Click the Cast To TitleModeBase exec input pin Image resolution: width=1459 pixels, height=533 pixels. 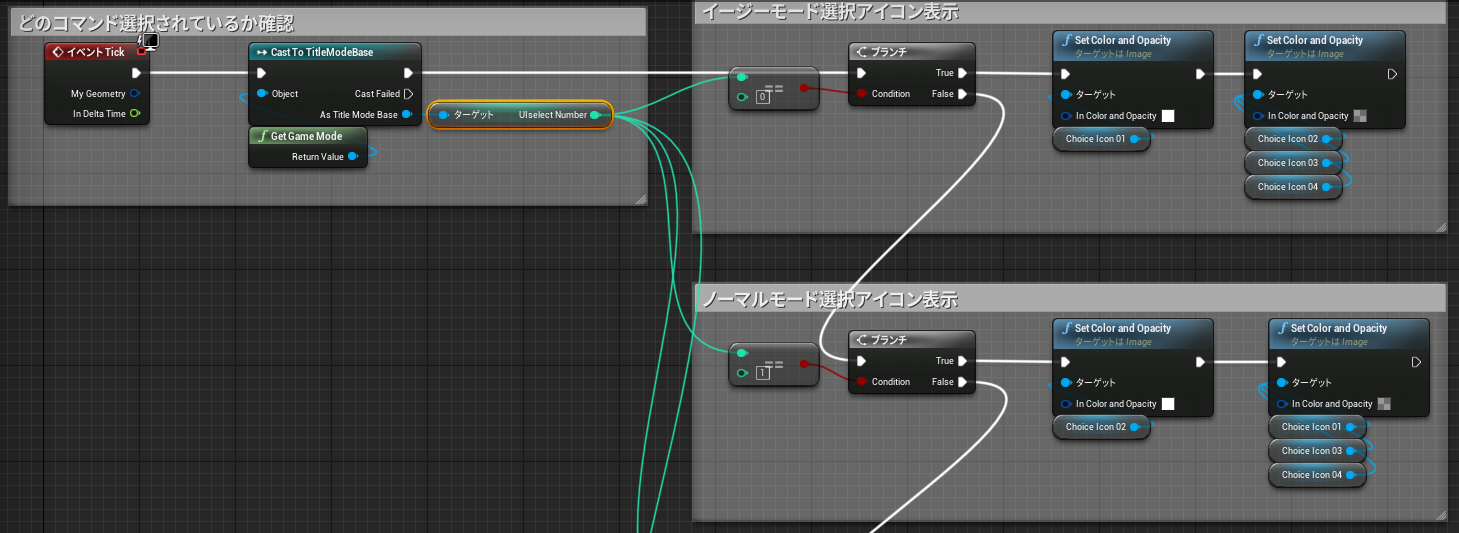[262, 73]
